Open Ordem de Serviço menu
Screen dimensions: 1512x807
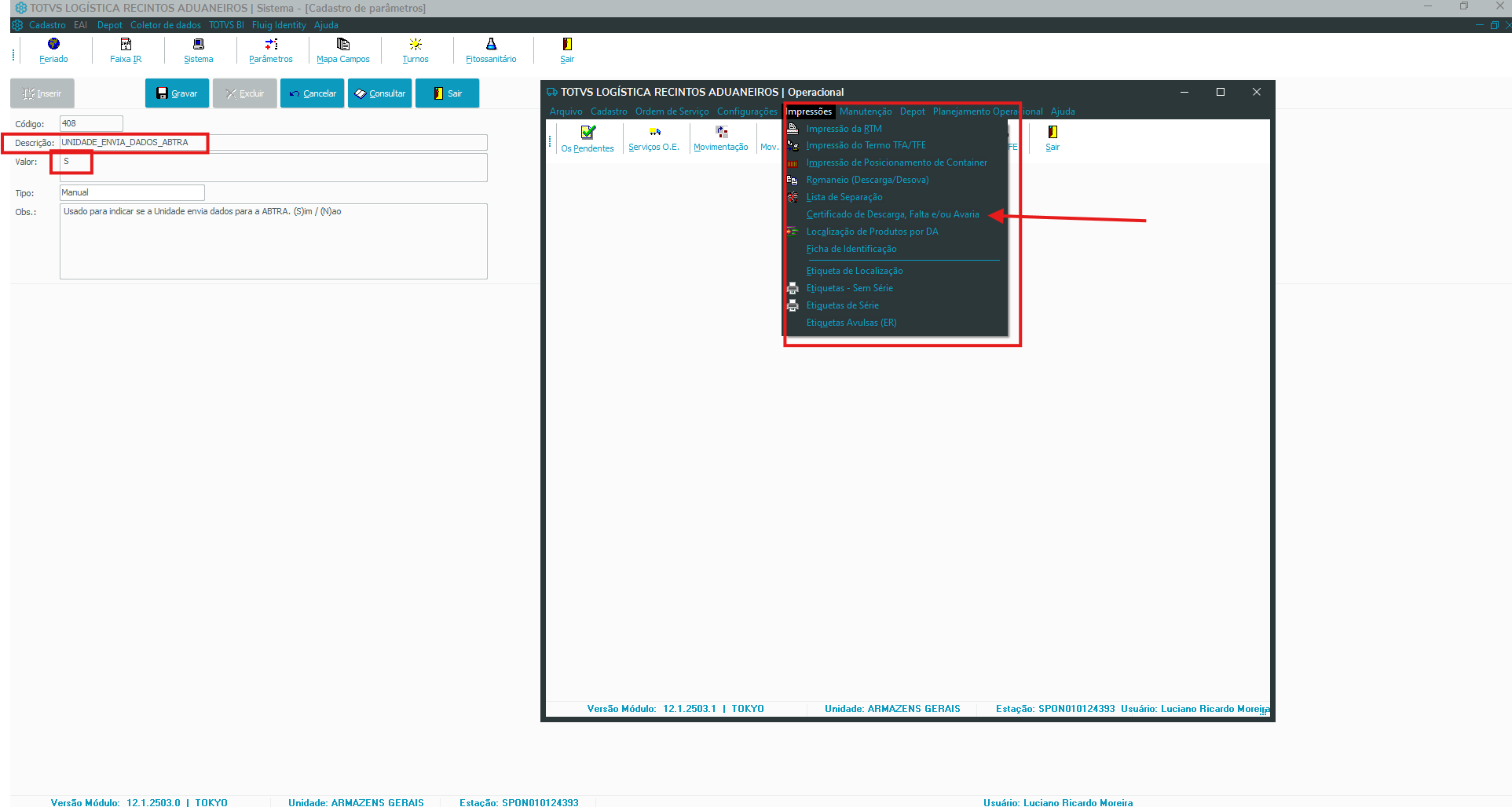672,111
